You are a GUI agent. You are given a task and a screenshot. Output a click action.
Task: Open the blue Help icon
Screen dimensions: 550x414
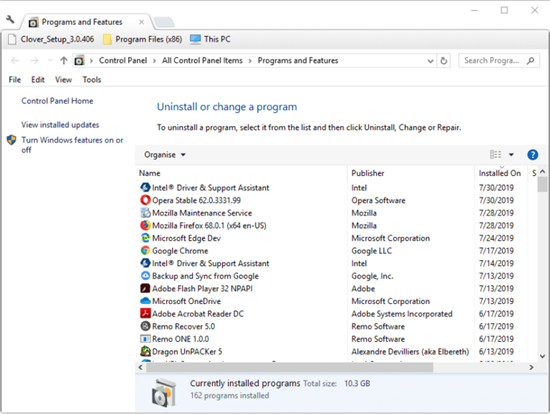click(x=532, y=155)
